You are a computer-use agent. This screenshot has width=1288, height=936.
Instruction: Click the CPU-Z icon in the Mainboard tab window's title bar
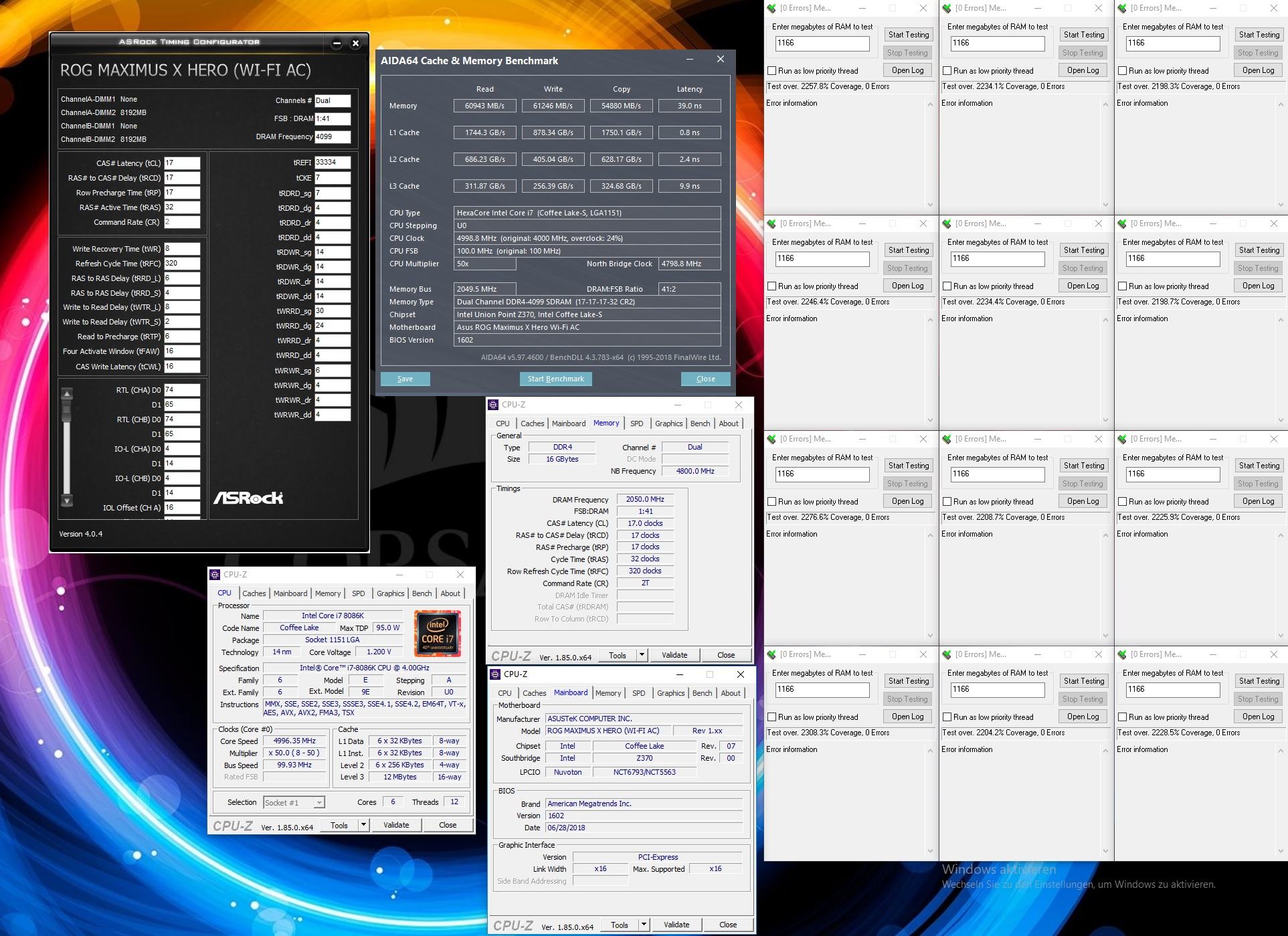click(495, 674)
